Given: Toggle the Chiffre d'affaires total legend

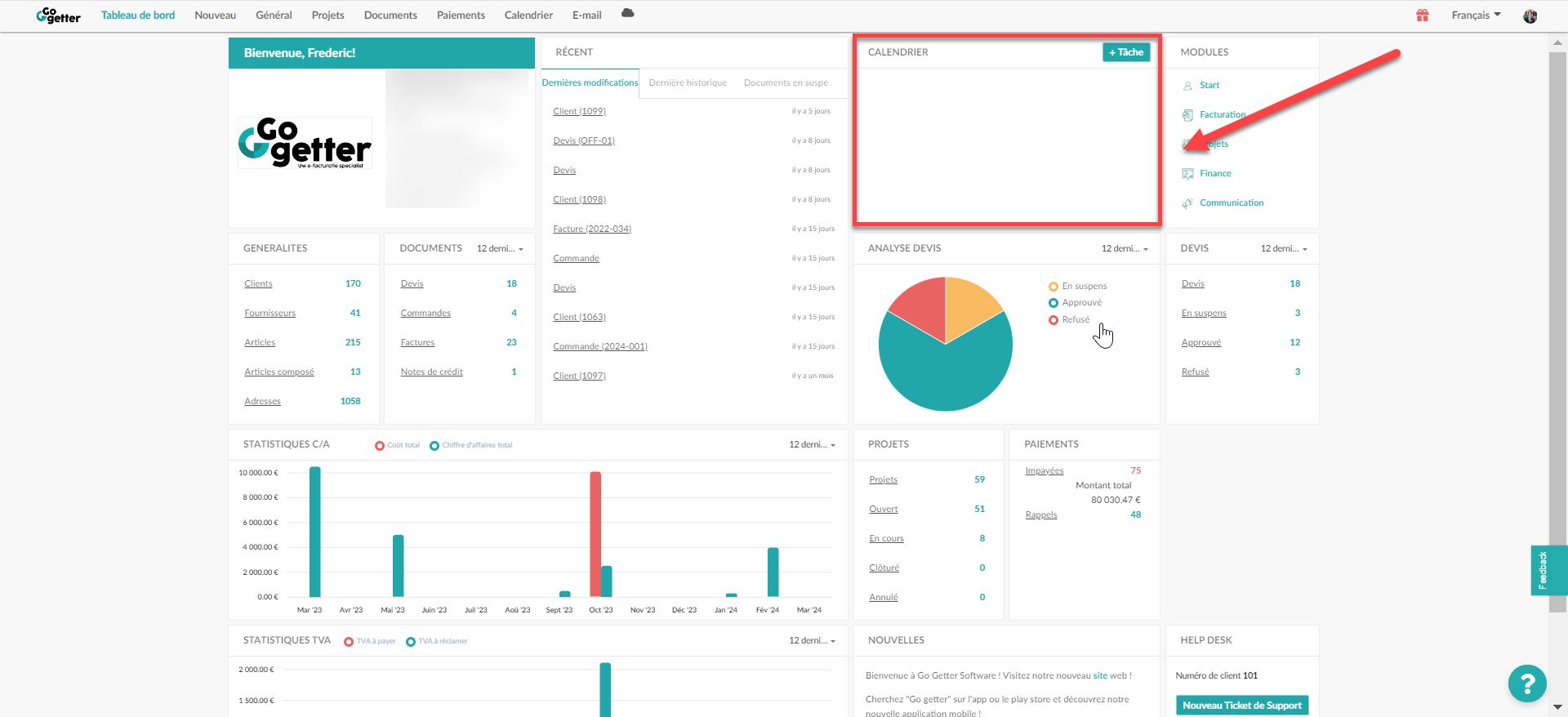Looking at the screenshot, I should click(471, 446).
